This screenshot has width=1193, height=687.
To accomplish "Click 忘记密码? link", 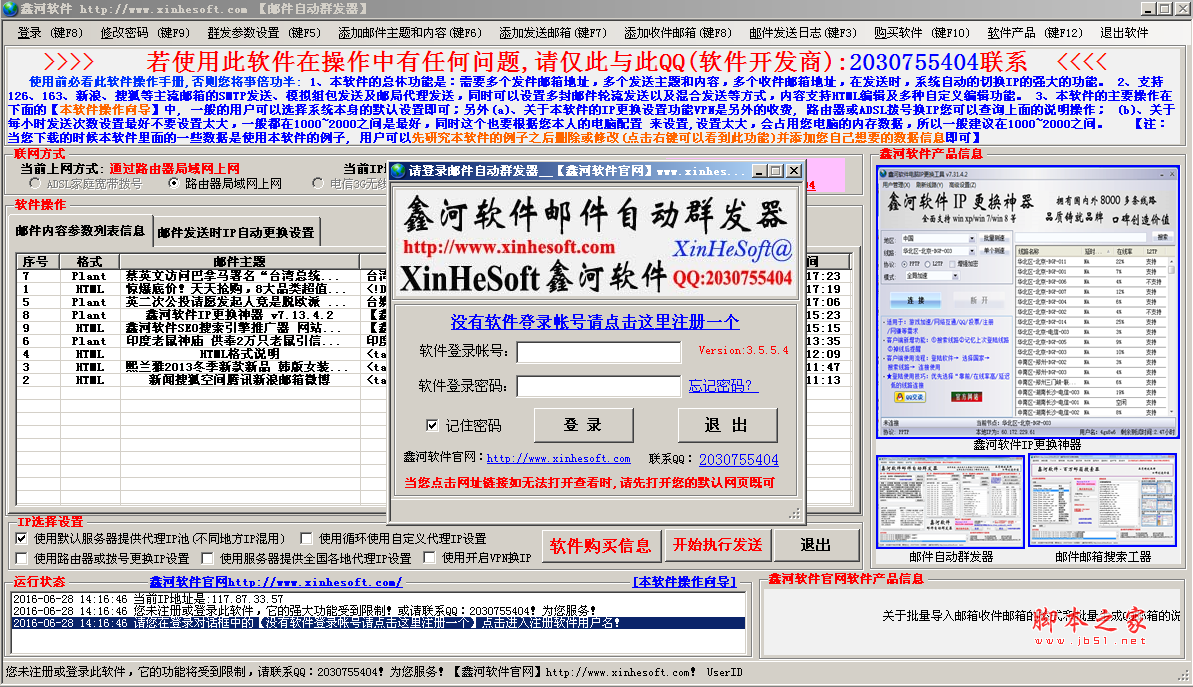I will pos(723,386).
